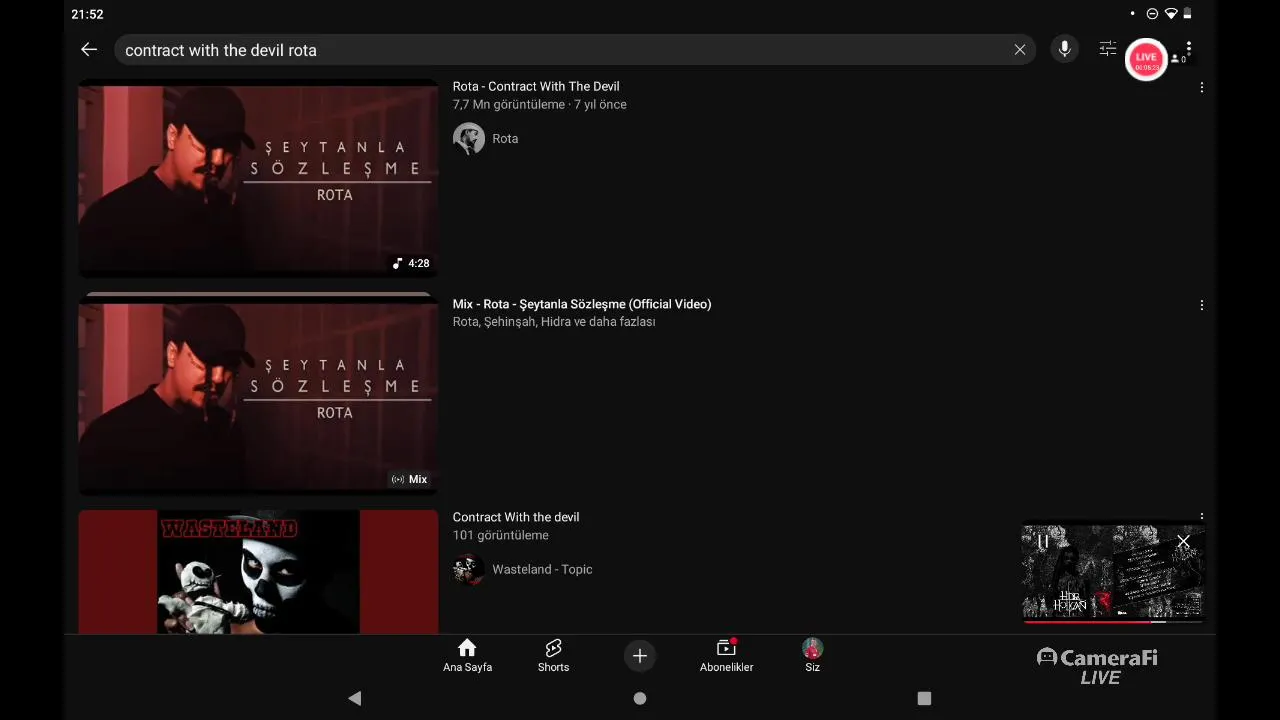Tap Android recent apps square button

tap(924, 698)
